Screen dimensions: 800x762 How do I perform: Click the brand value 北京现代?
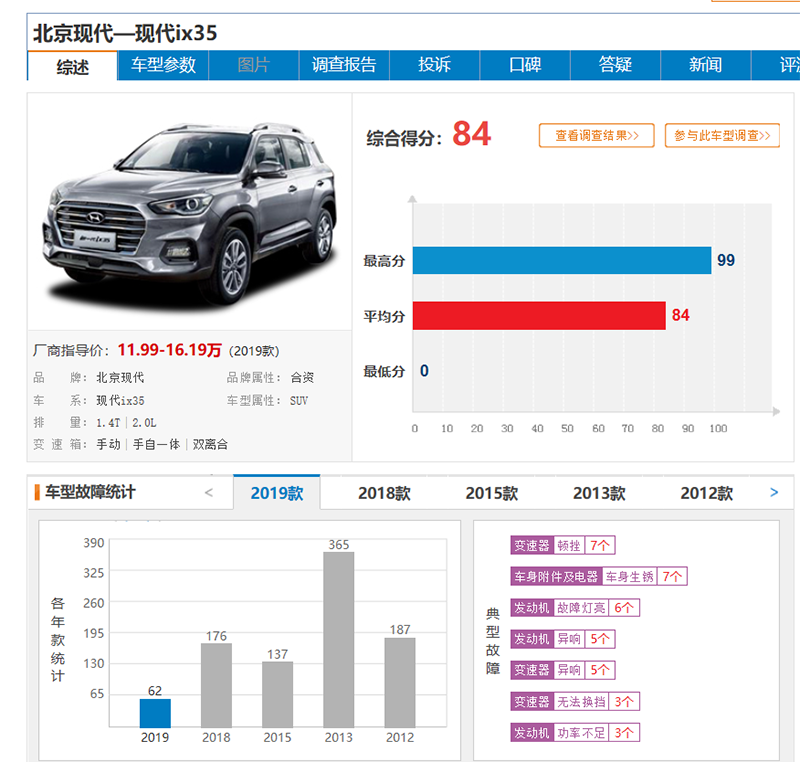point(120,377)
